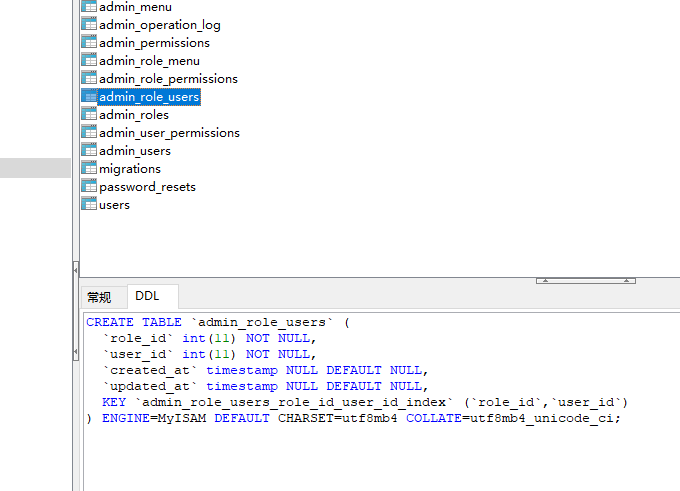Click the admin_permissions table icon

[x=89, y=42]
